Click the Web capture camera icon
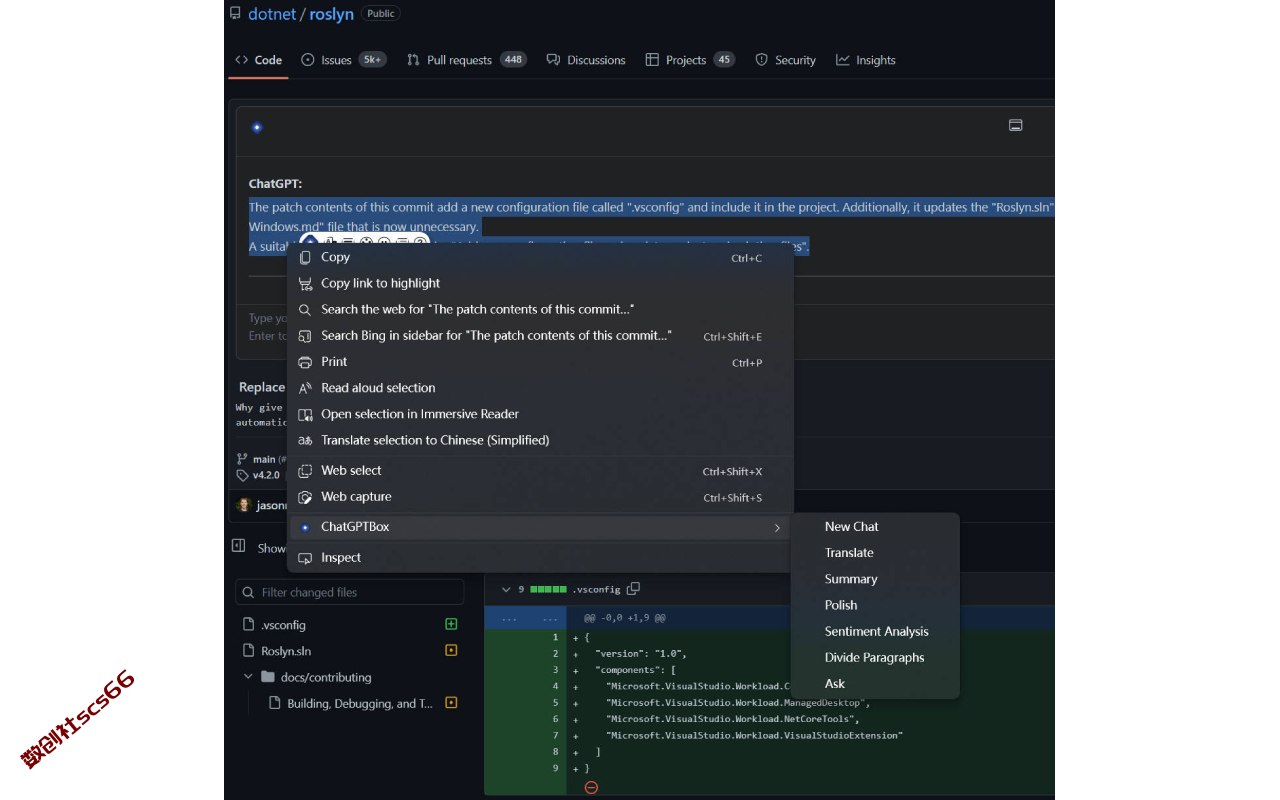The height and width of the screenshot is (800, 1280). [x=305, y=497]
